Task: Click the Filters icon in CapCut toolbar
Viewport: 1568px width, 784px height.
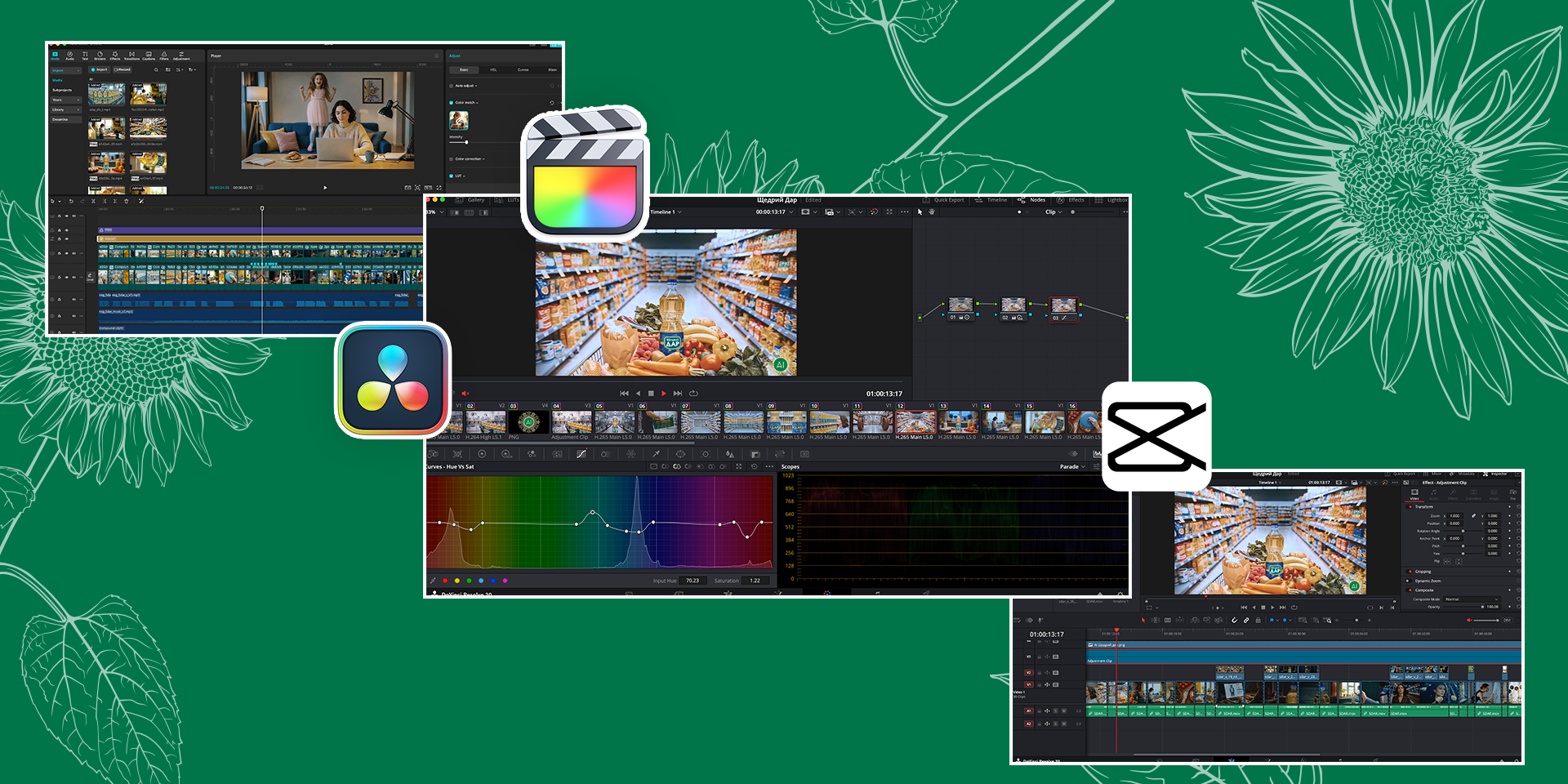Action: pyautogui.click(x=164, y=56)
